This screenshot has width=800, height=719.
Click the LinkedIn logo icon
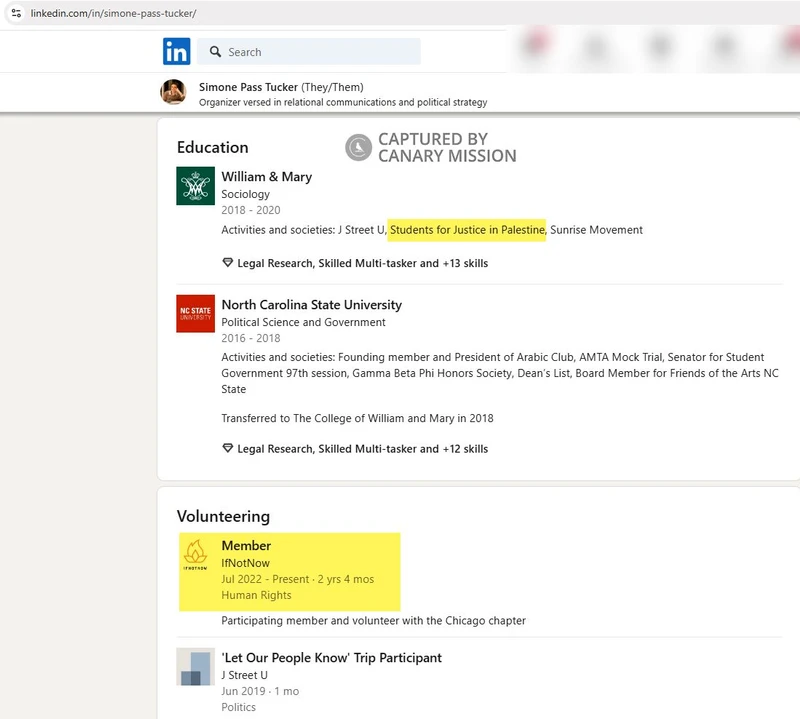coord(177,52)
